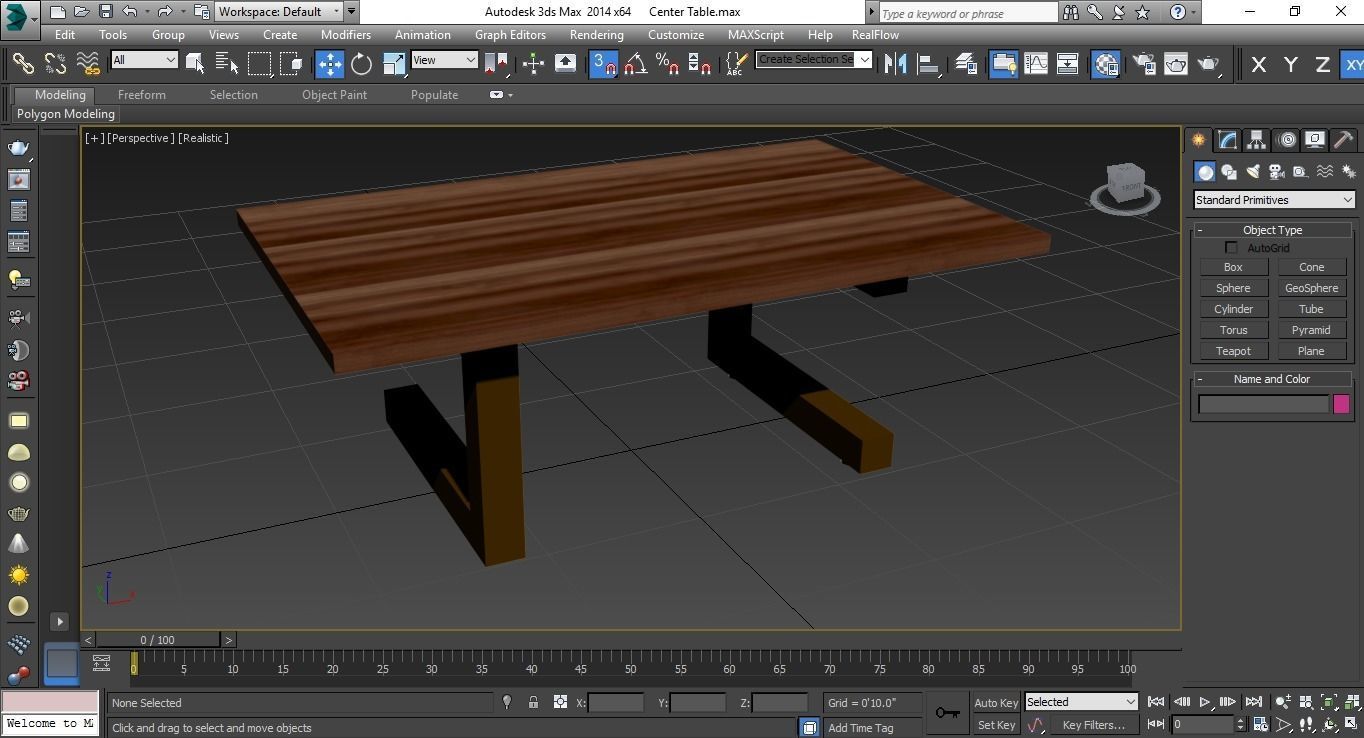The width and height of the screenshot is (1364, 738).
Task: Open the Hierarchy panel tab
Action: coord(1256,140)
